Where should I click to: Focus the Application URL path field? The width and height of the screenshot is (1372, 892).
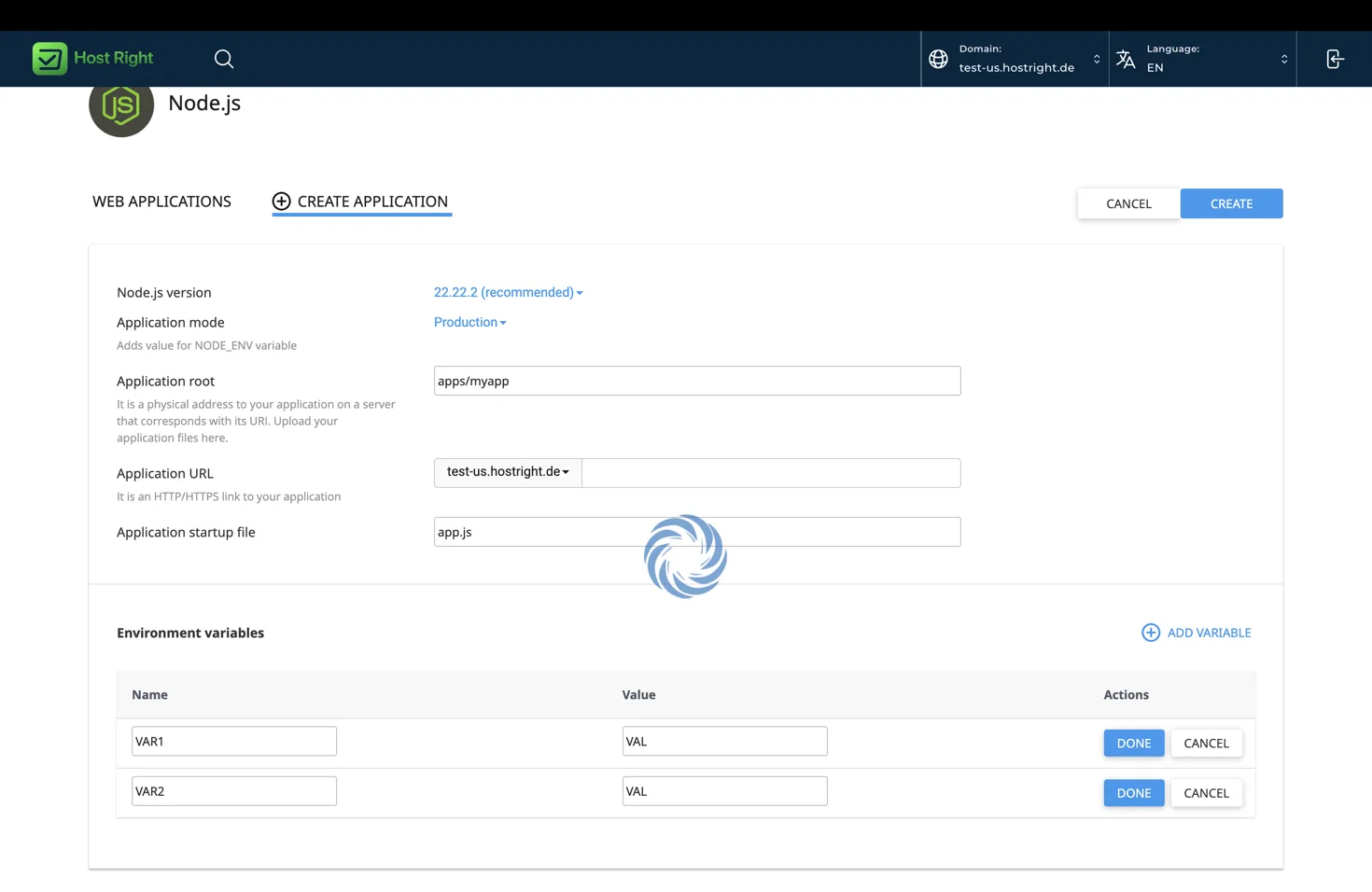771,472
